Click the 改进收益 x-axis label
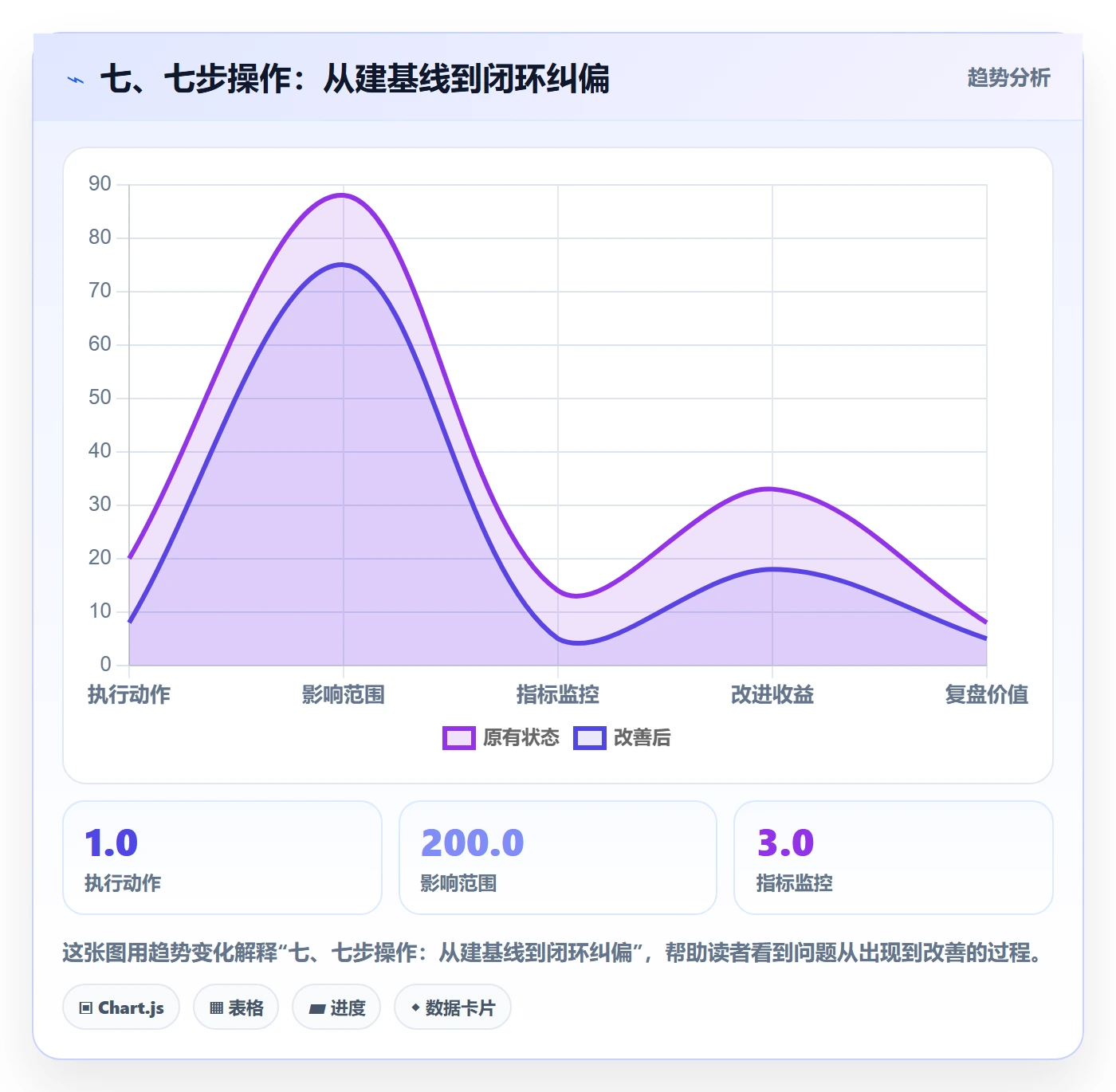 772,695
